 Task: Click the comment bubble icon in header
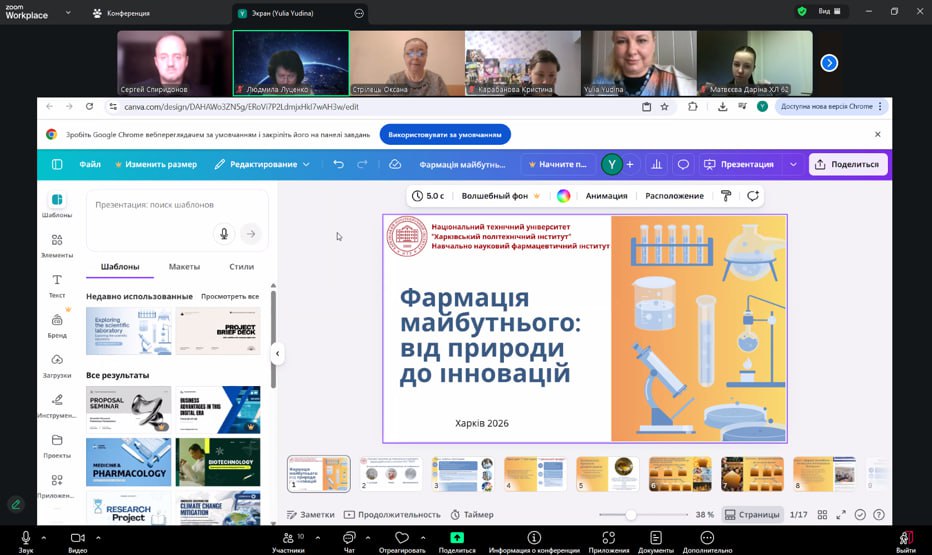(683, 164)
